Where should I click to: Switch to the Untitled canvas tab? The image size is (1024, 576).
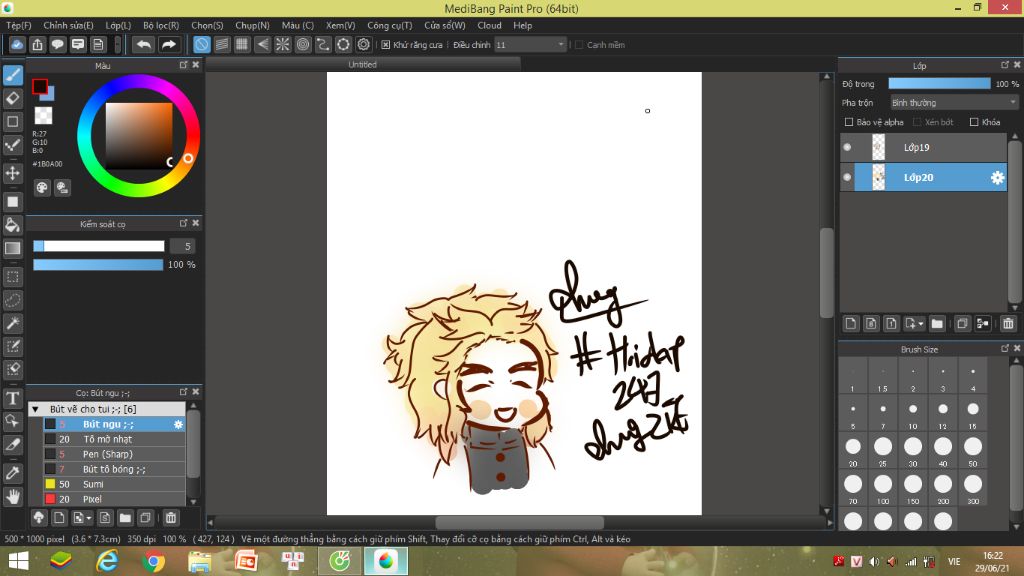(362, 64)
